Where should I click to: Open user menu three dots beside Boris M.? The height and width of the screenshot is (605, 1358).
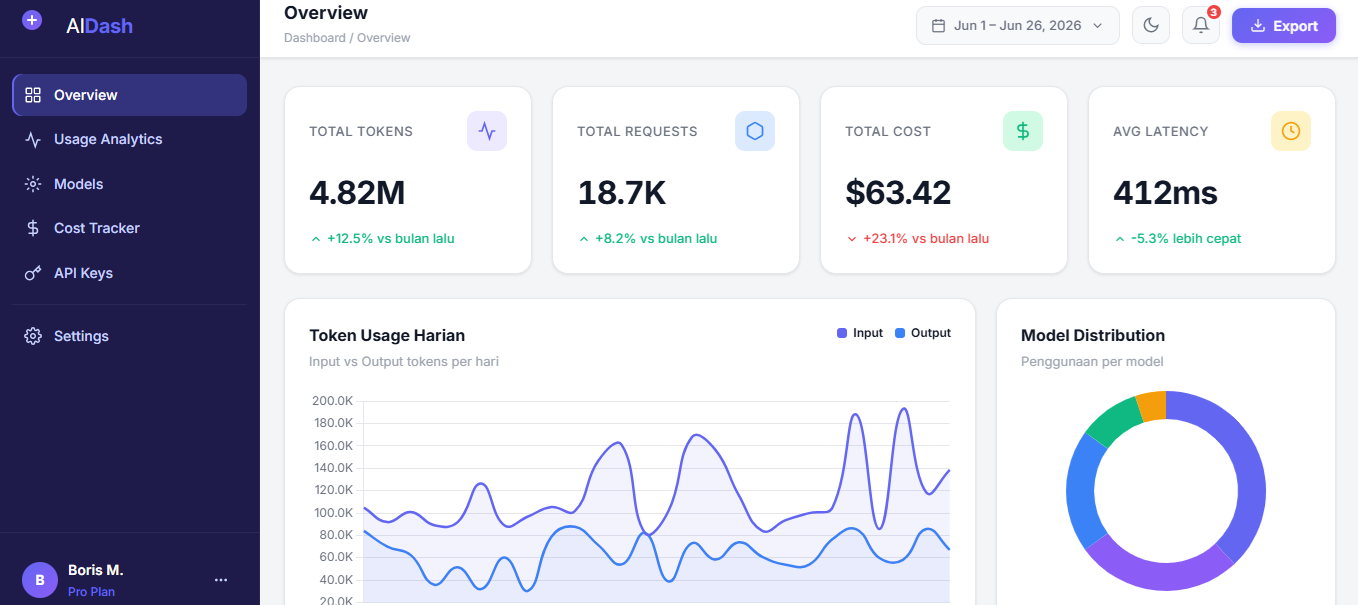tap(221, 580)
